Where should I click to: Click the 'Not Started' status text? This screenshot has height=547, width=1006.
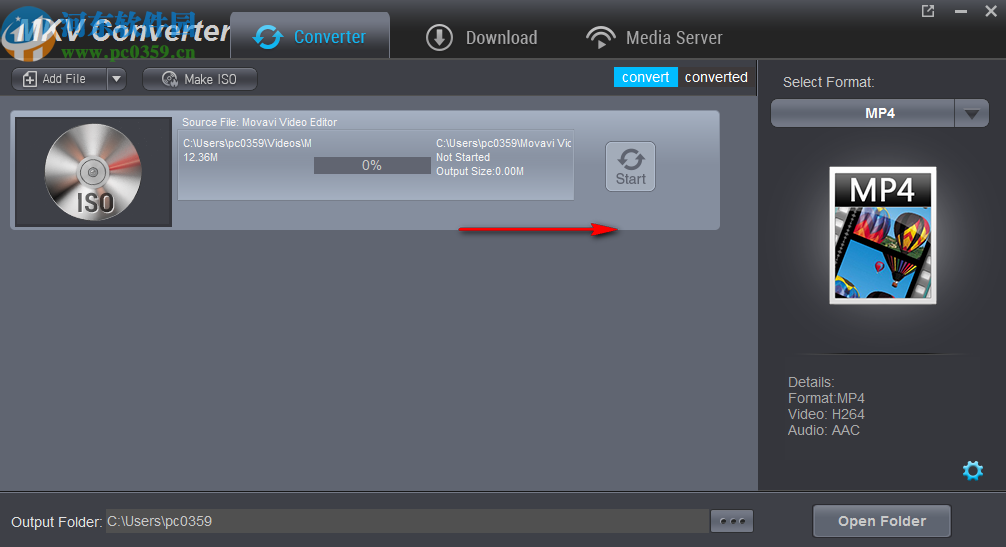coord(463,157)
